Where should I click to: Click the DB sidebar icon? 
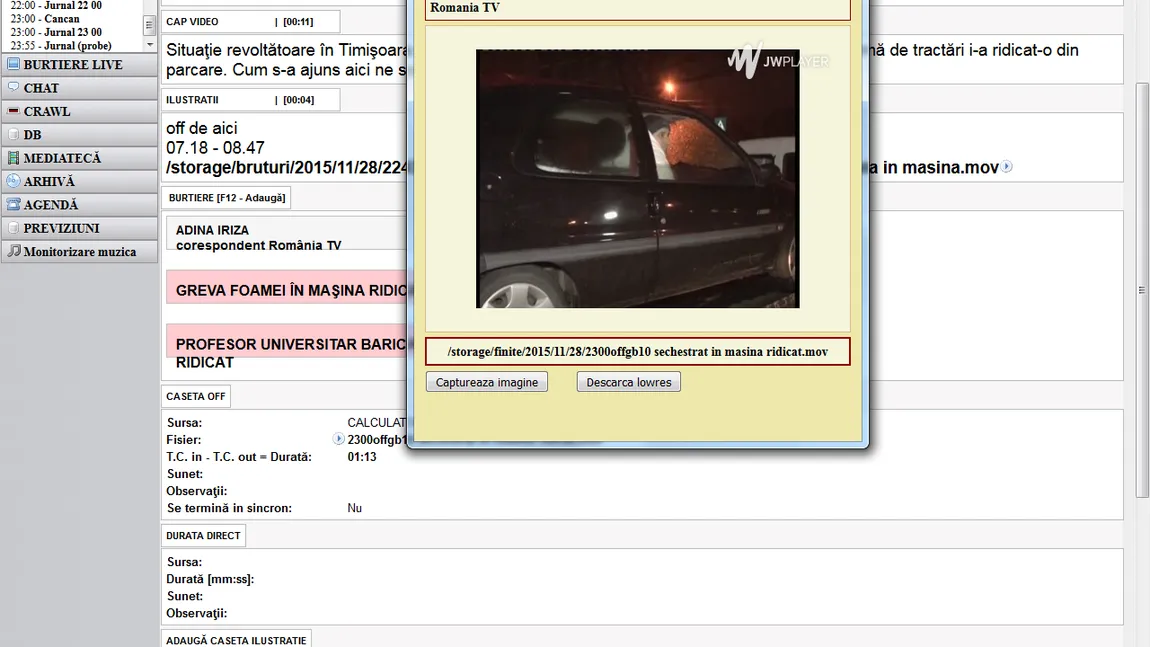tap(13, 134)
